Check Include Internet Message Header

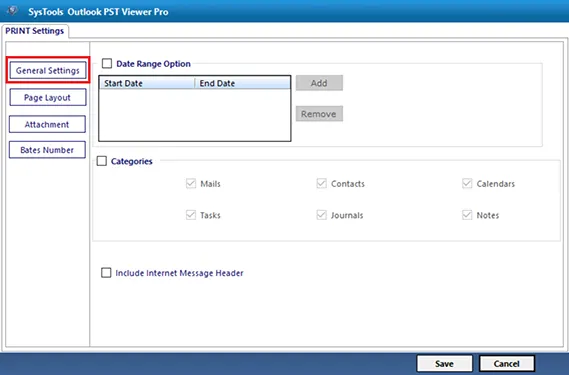pyautogui.click(x=106, y=273)
